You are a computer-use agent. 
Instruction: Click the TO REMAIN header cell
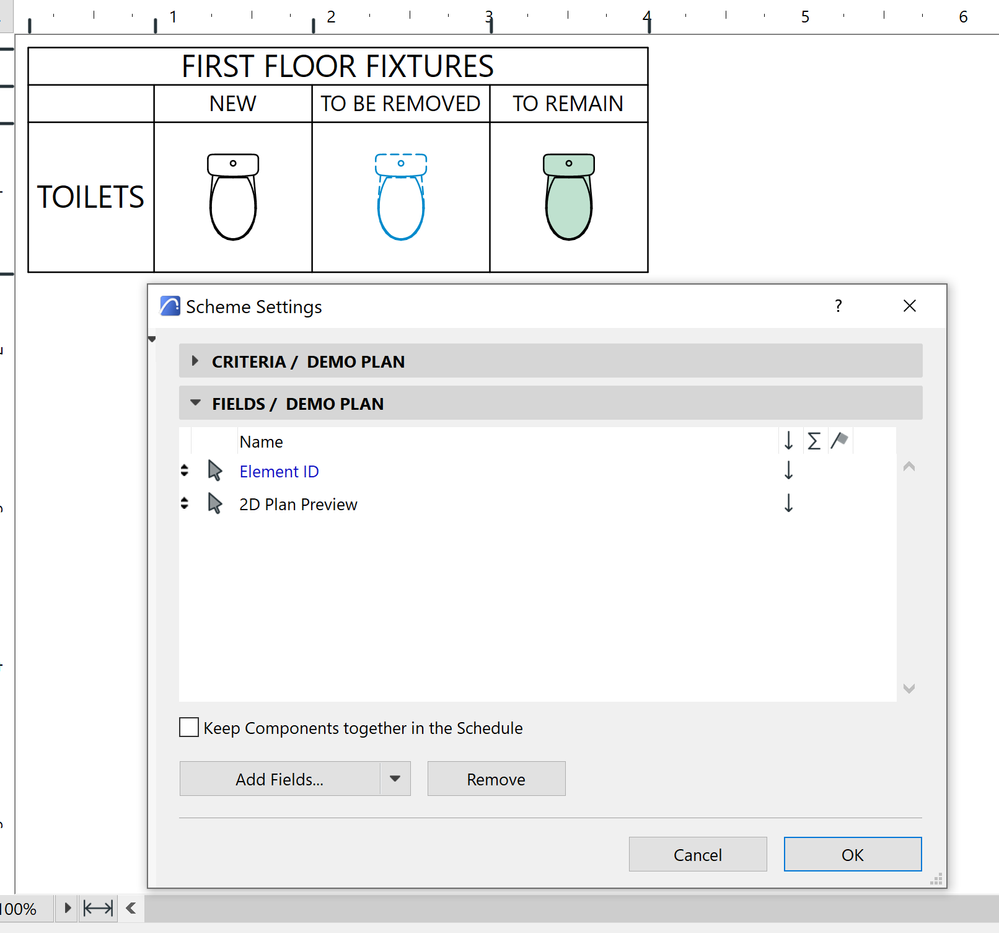(568, 103)
